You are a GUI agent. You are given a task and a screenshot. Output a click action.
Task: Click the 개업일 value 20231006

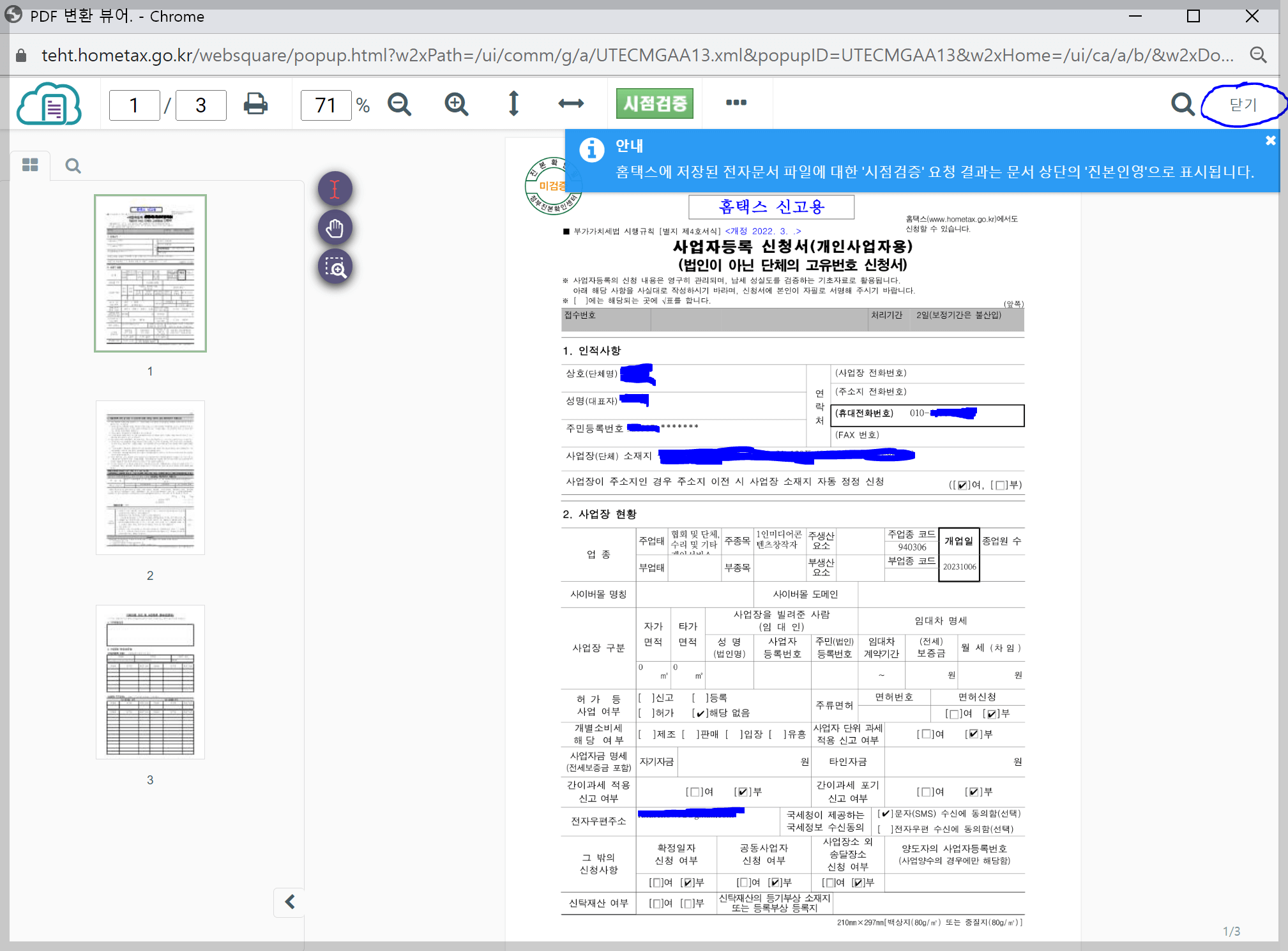coord(959,567)
